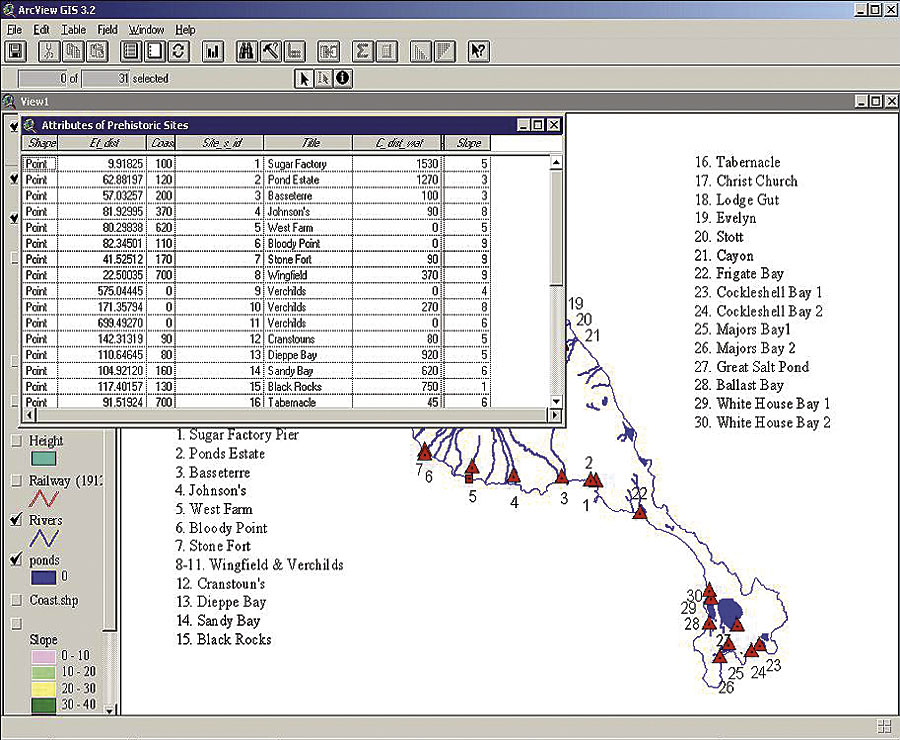
Task: Click the Calculate field icon
Action: coord(386,52)
